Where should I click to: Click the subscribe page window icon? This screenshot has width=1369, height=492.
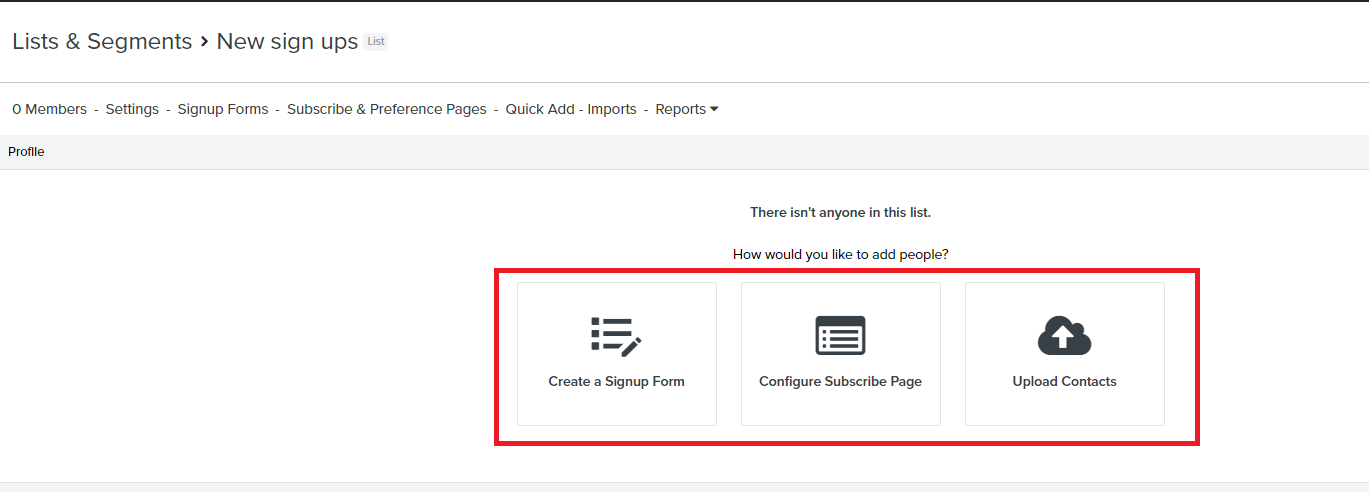pos(840,336)
